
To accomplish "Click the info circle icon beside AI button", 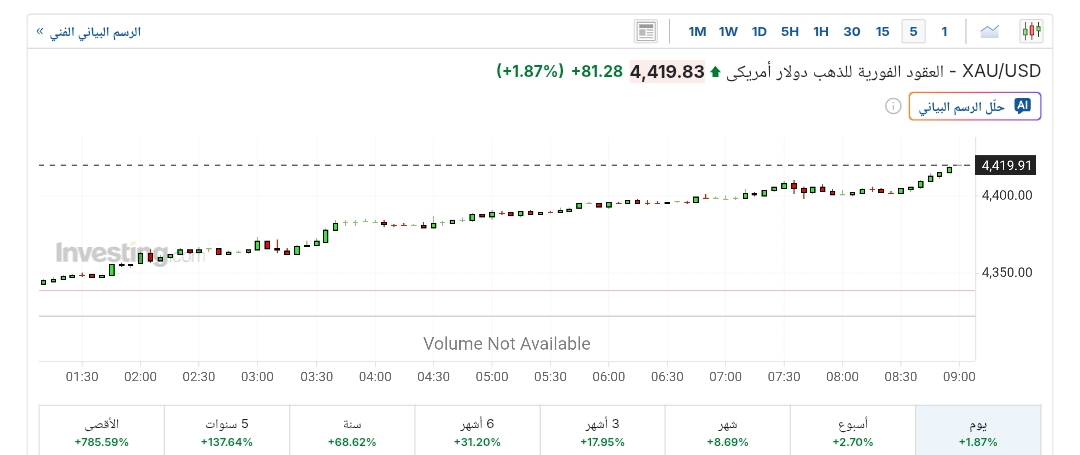I will click(893, 106).
